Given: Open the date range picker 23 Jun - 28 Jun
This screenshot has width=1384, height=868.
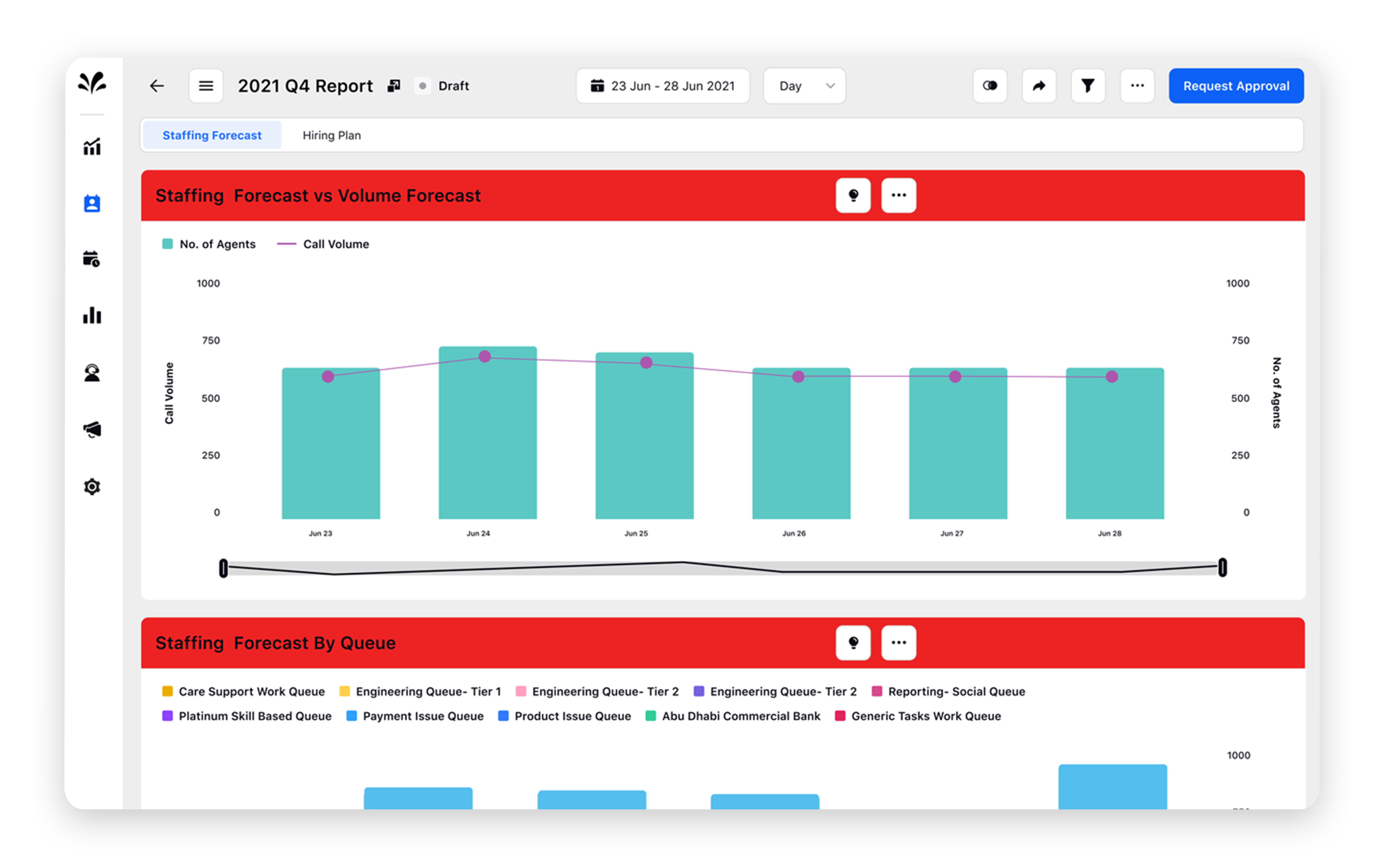Looking at the screenshot, I should pos(663,86).
